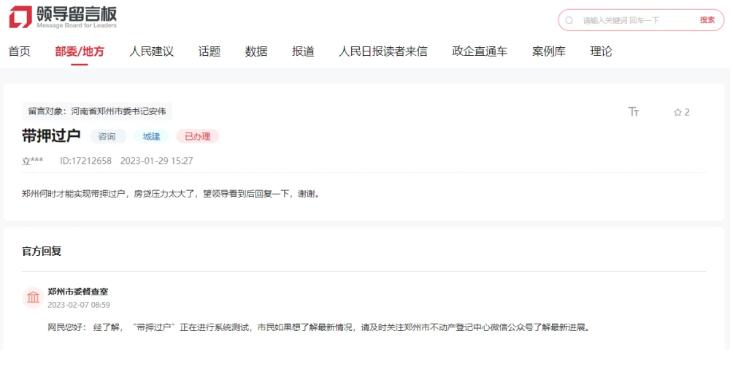Click the post date 2023-01-29 15:27

tap(157, 161)
